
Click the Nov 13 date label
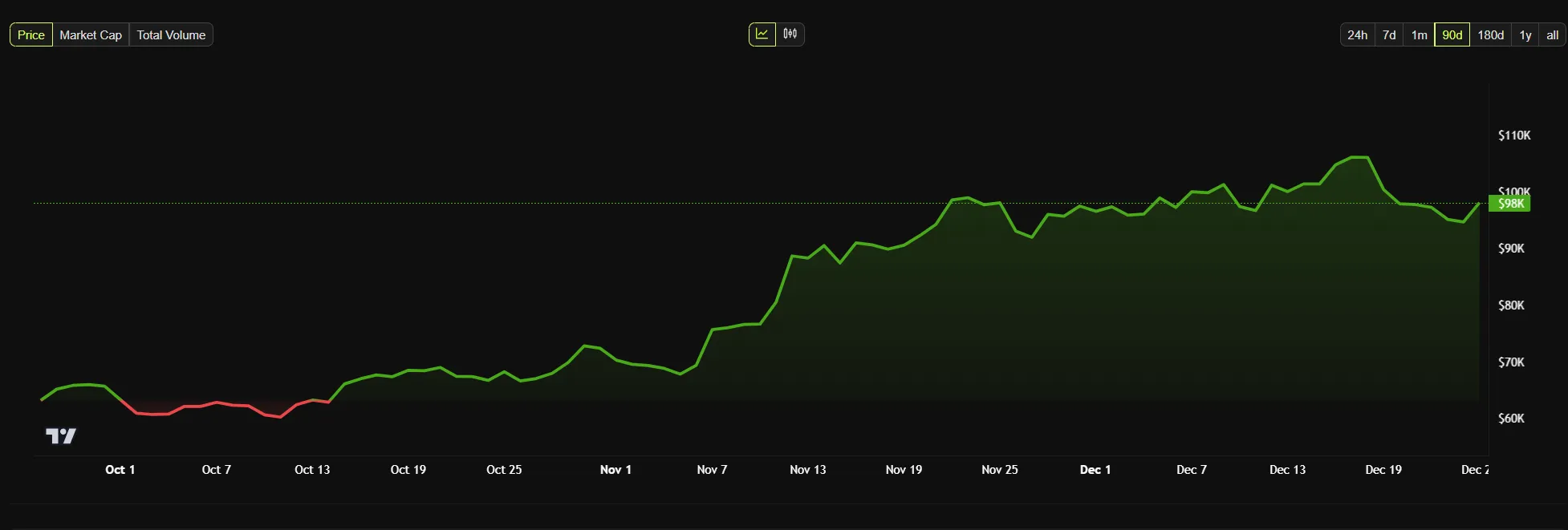click(x=808, y=470)
